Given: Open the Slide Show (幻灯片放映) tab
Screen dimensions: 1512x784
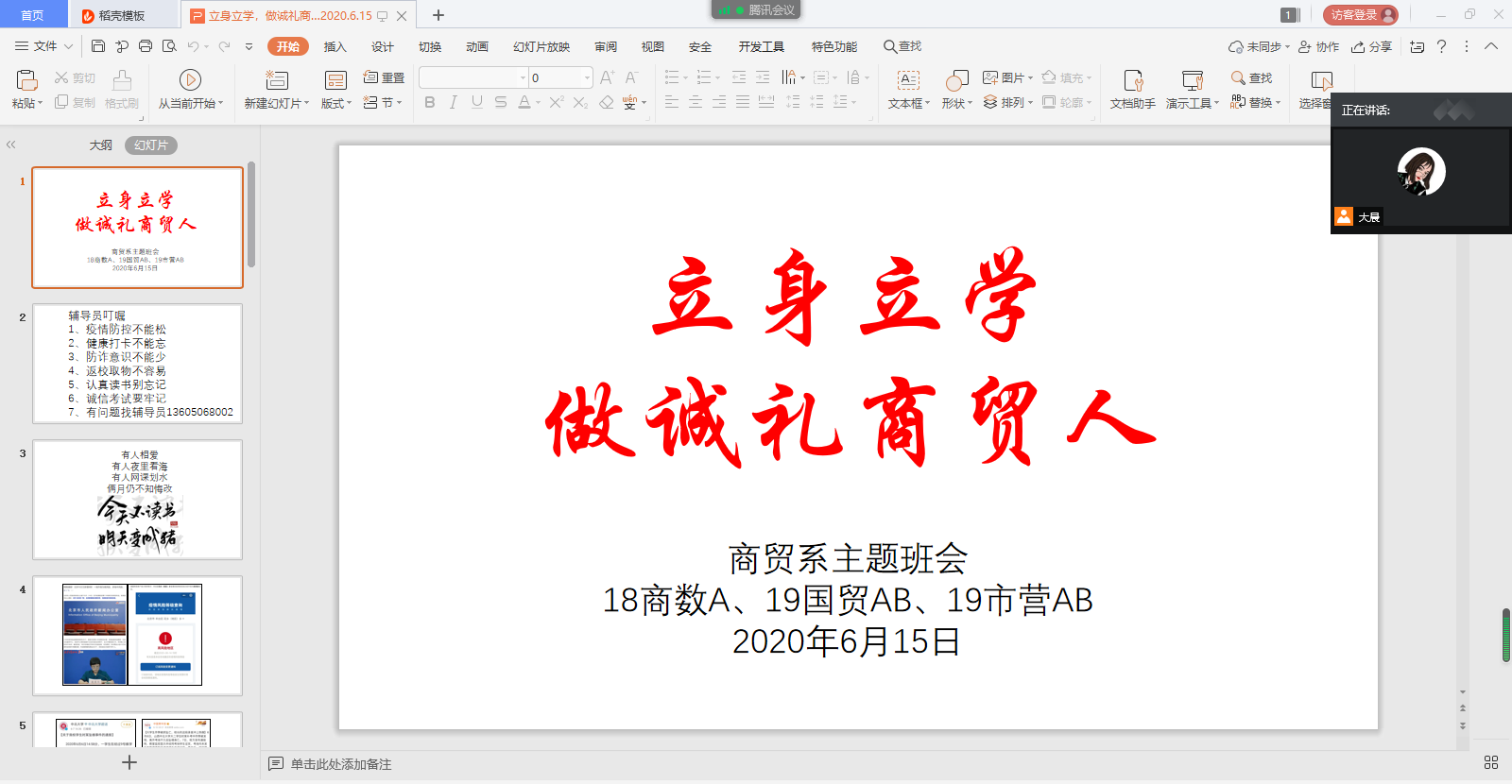Looking at the screenshot, I should point(541,46).
